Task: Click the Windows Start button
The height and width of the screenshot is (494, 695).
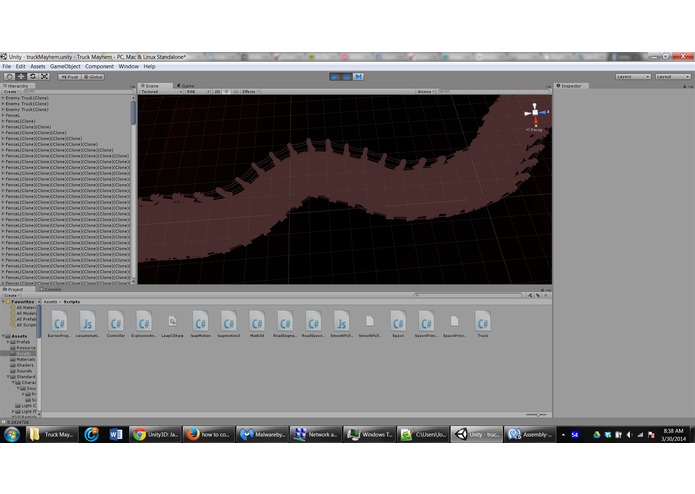Action: point(12,435)
